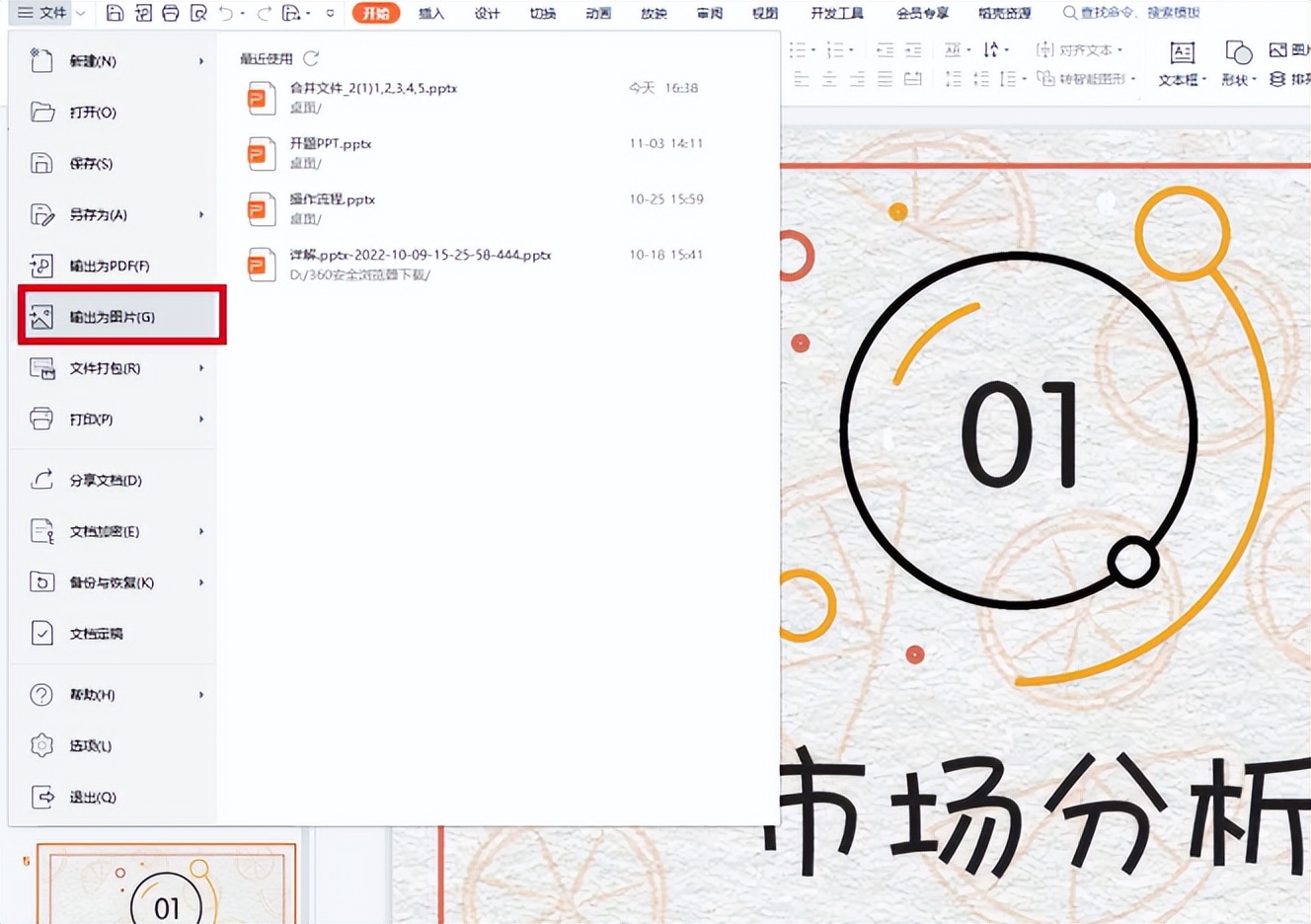The width and height of the screenshot is (1311, 924).
Task: Switch to the 切换 ribbon tab
Action: (x=542, y=13)
